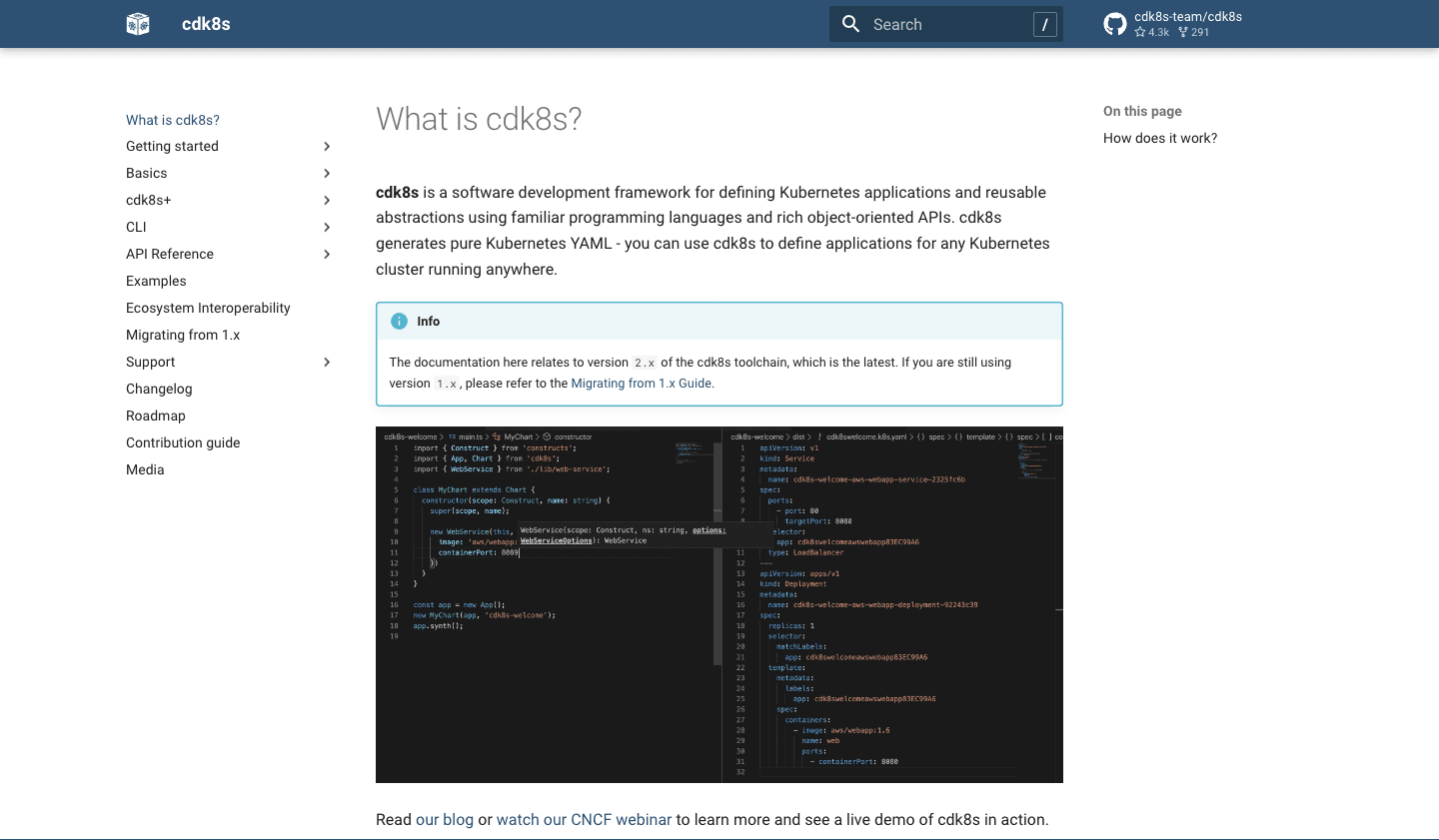This screenshot has height=840, width=1439.
Task: Open the API Reference nav item
Action: click(170, 254)
